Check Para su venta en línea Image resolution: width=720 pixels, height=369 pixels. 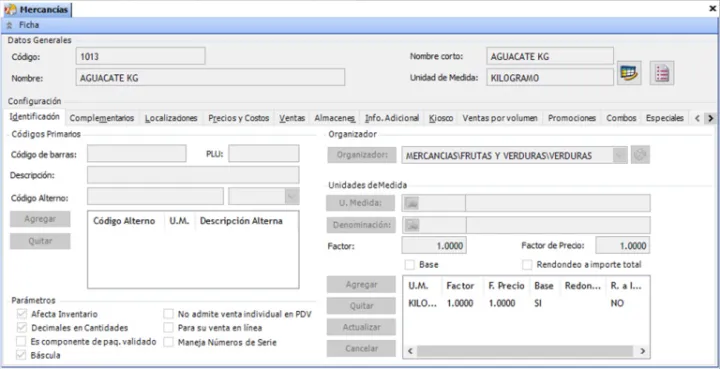pyautogui.click(x=169, y=328)
